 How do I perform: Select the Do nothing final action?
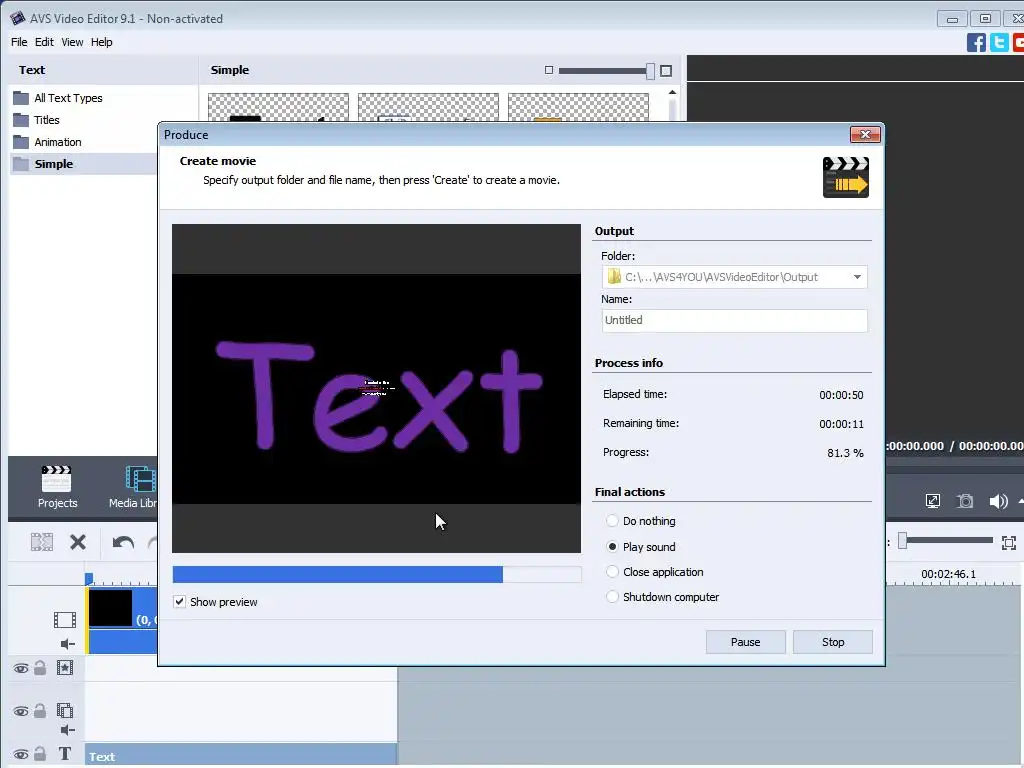pyautogui.click(x=612, y=520)
